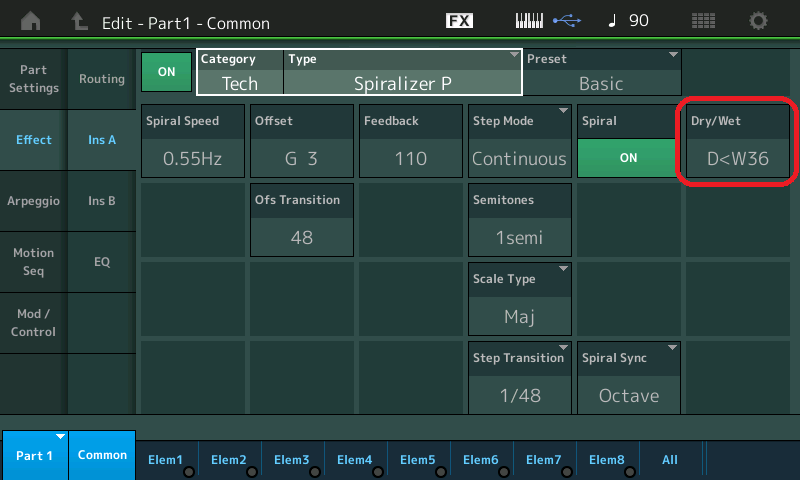Toggle the insertion effect ON switch
The image size is (800, 480).
(166, 72)
